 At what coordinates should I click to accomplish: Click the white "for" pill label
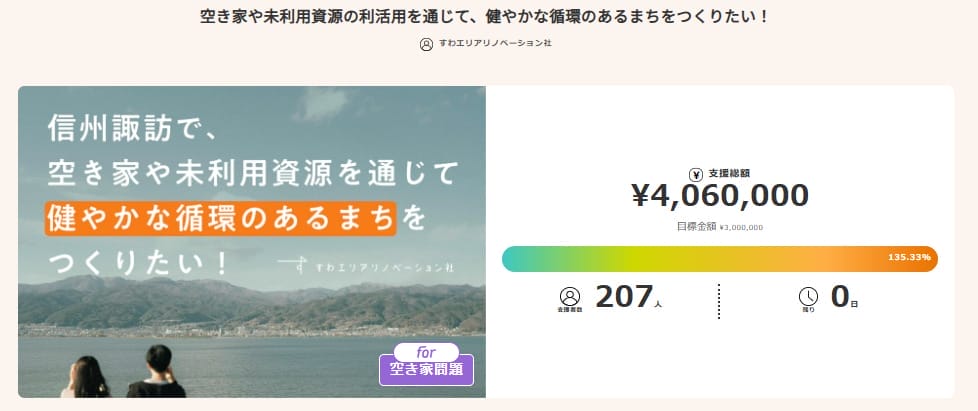[426, 352]
